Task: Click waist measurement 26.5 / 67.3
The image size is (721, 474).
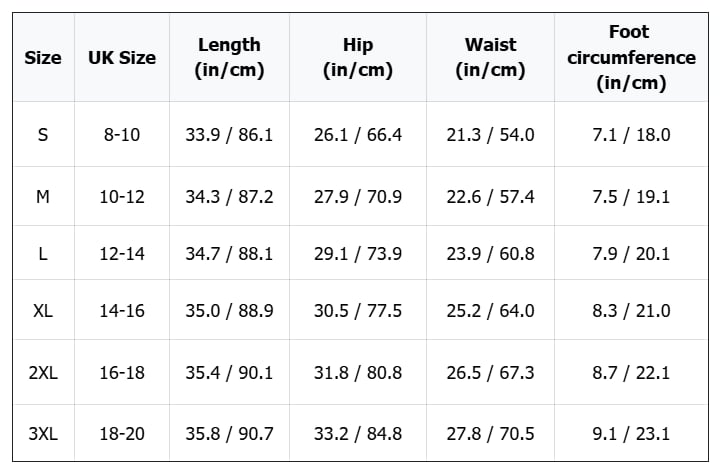Action: coord(490,373)
